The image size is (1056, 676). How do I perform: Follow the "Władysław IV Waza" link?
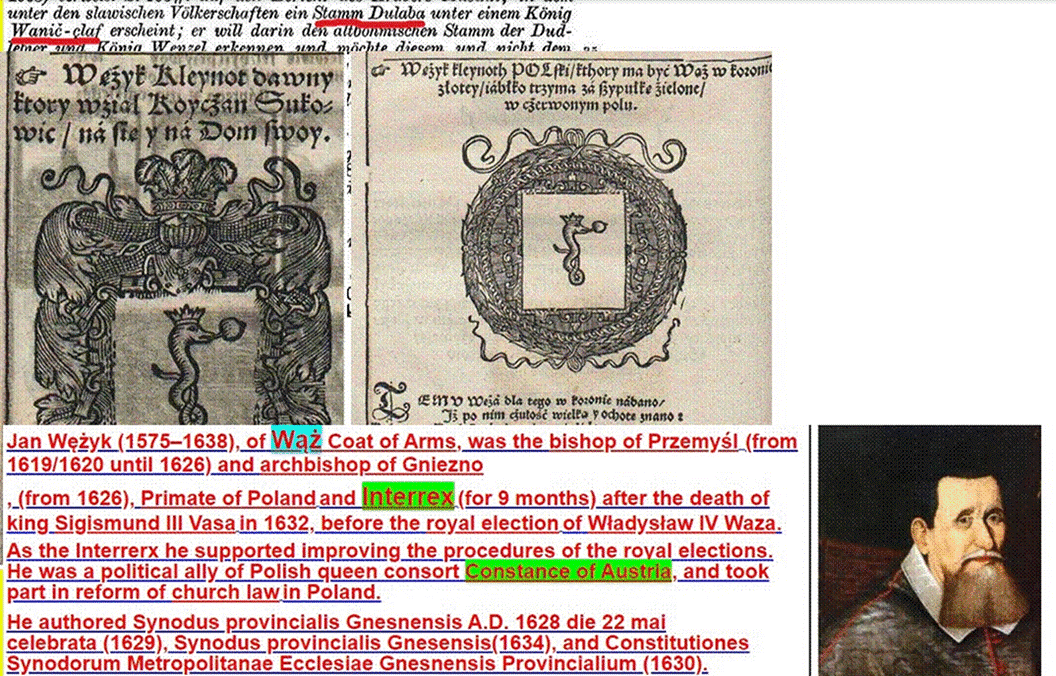click(683, 523)
